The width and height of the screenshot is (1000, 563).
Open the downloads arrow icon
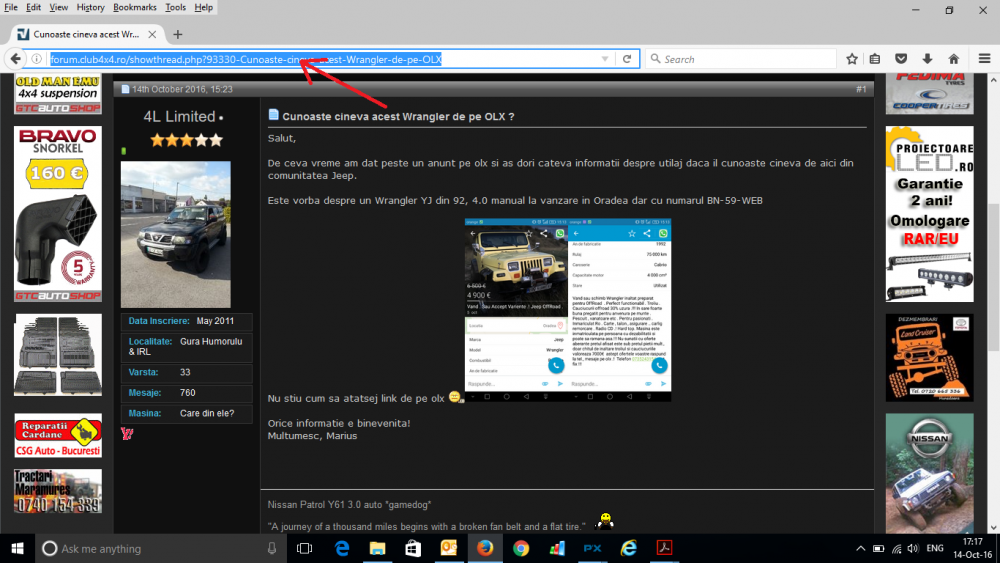pos(927,59)
